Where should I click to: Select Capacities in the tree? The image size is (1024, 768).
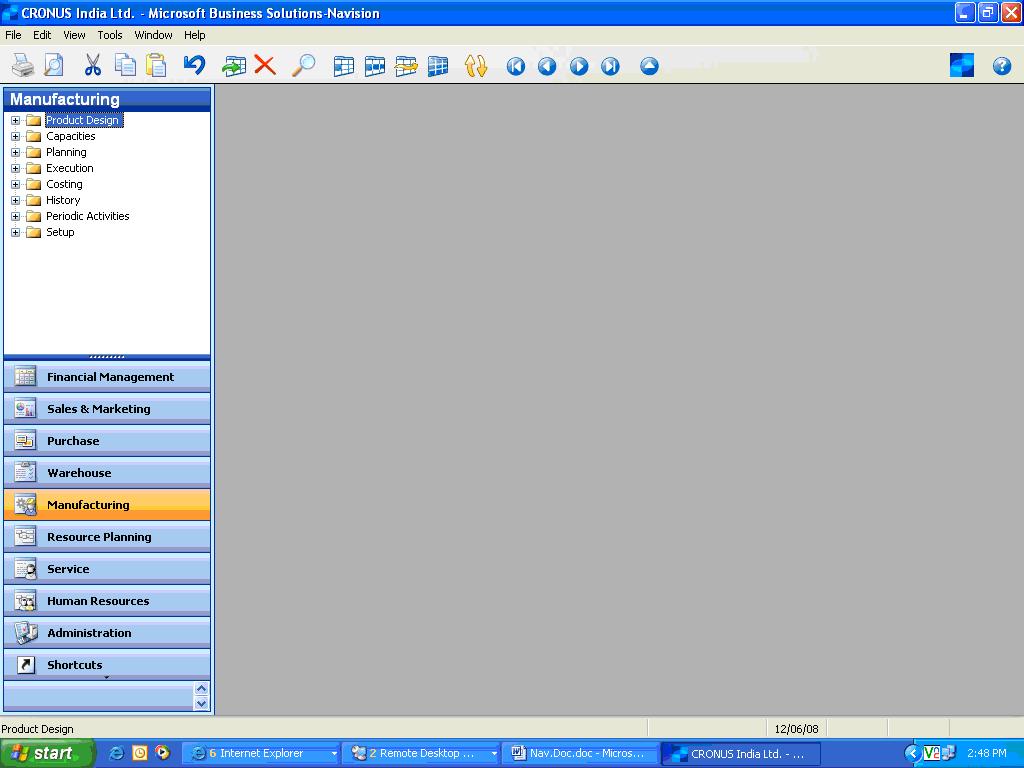[x=71, y=136]
